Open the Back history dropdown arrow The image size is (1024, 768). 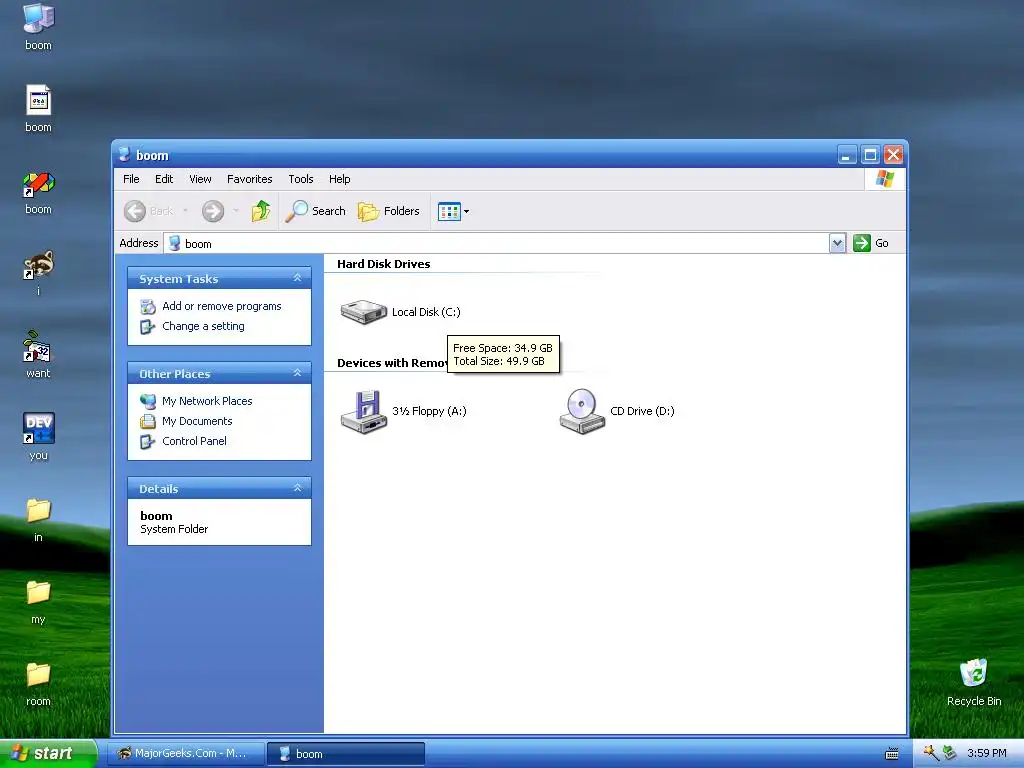pos(185,211)
